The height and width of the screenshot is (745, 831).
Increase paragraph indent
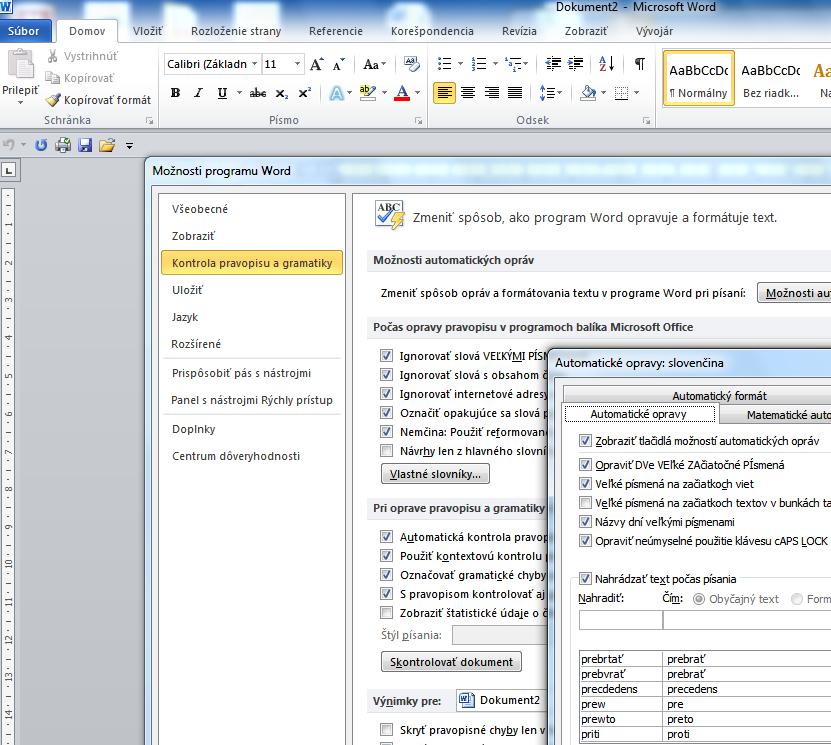pos(576,64)
